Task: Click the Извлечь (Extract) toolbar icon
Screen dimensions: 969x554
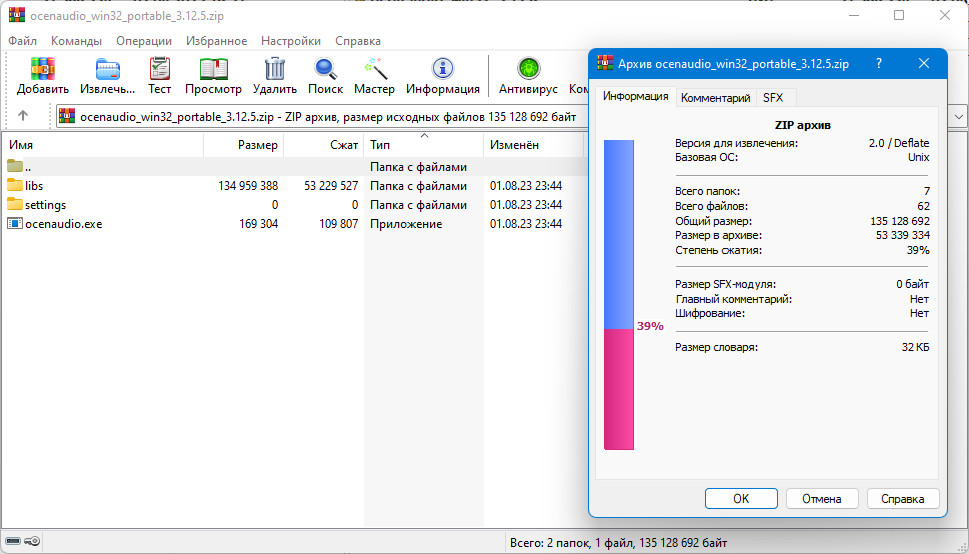Action: [108, 69]
